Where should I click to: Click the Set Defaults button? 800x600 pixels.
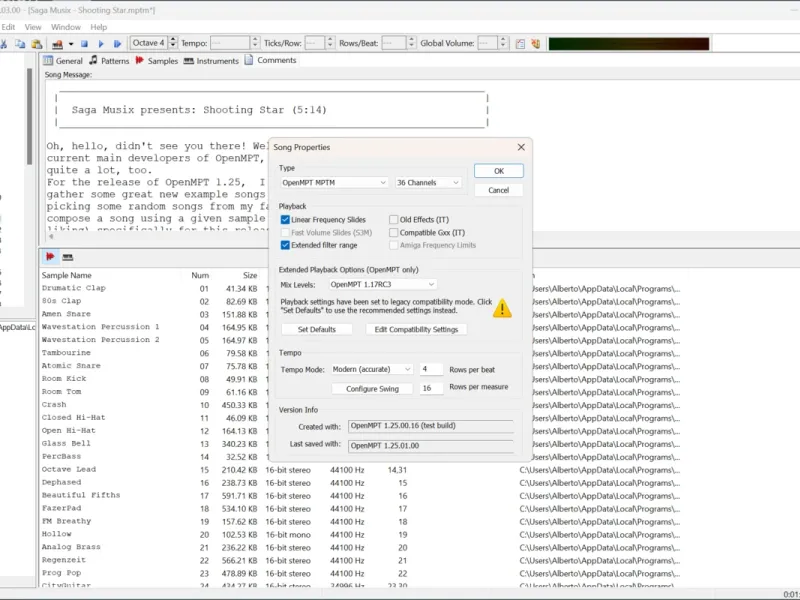[316, 329]
